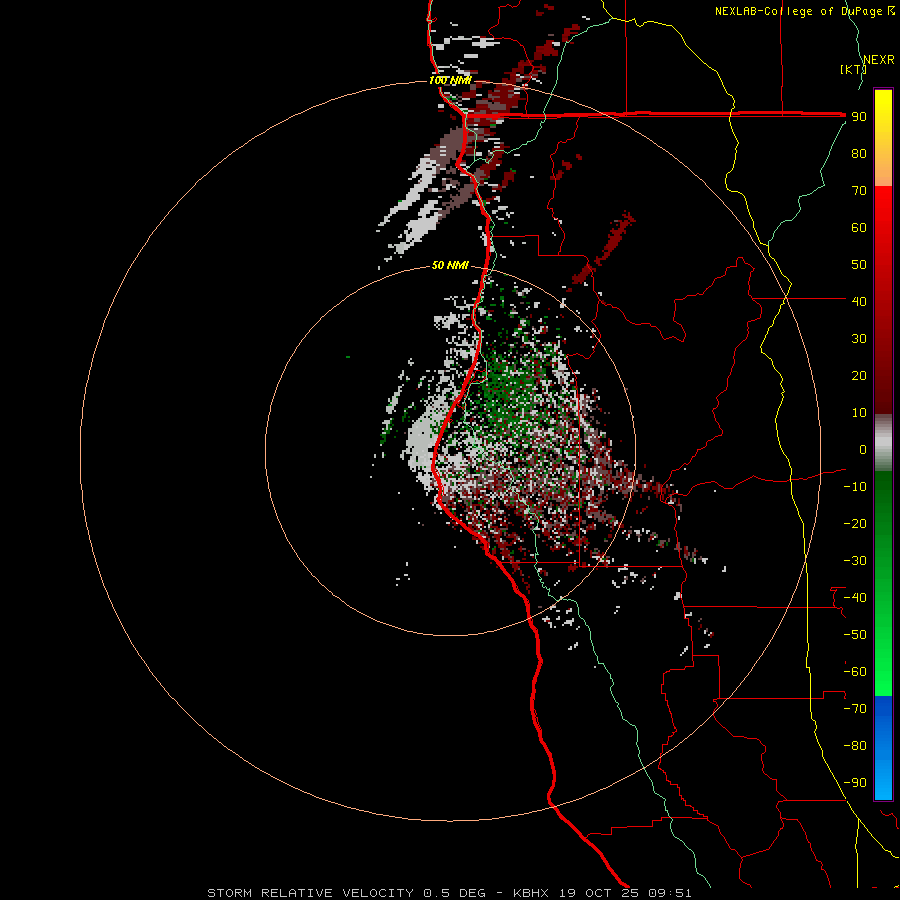Select the -80 value on the velocity scale

pyautogui.click(x=855, y=746)
